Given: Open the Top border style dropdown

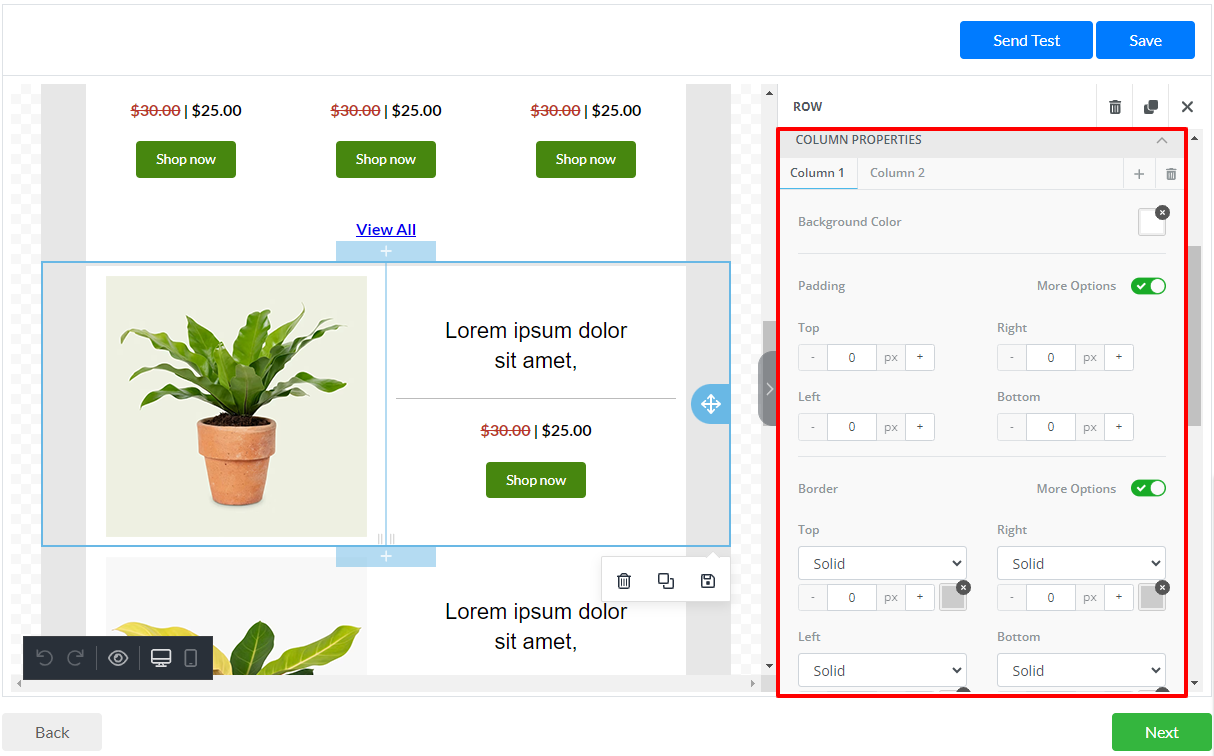Looking at the screenshot, I should coord(882,564).
